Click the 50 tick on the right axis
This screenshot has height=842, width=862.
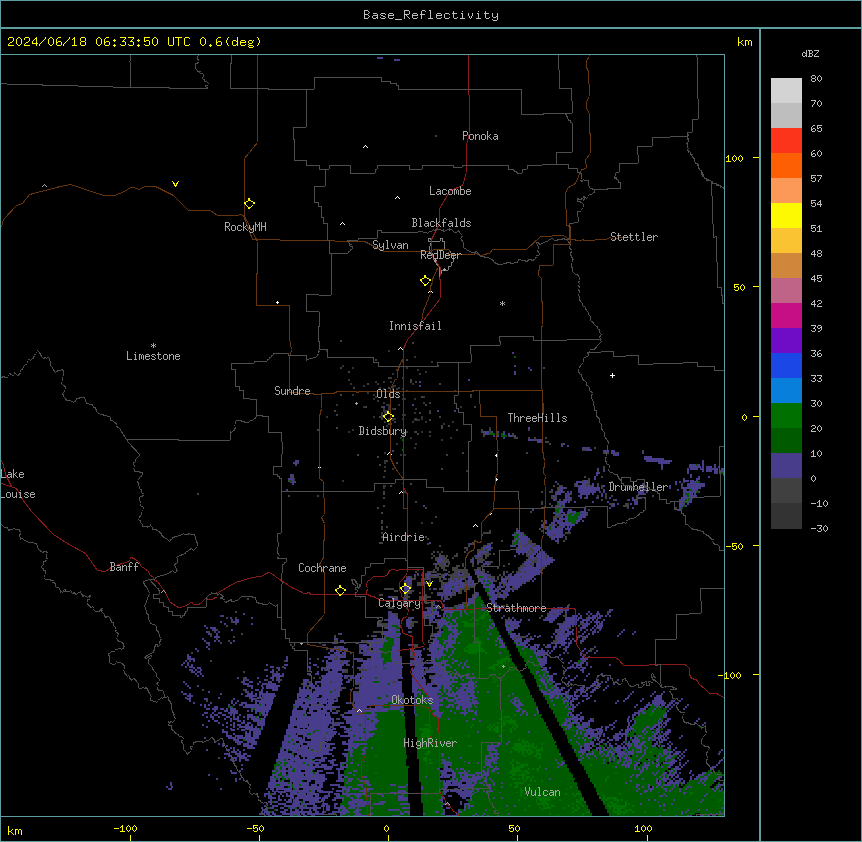739,287
